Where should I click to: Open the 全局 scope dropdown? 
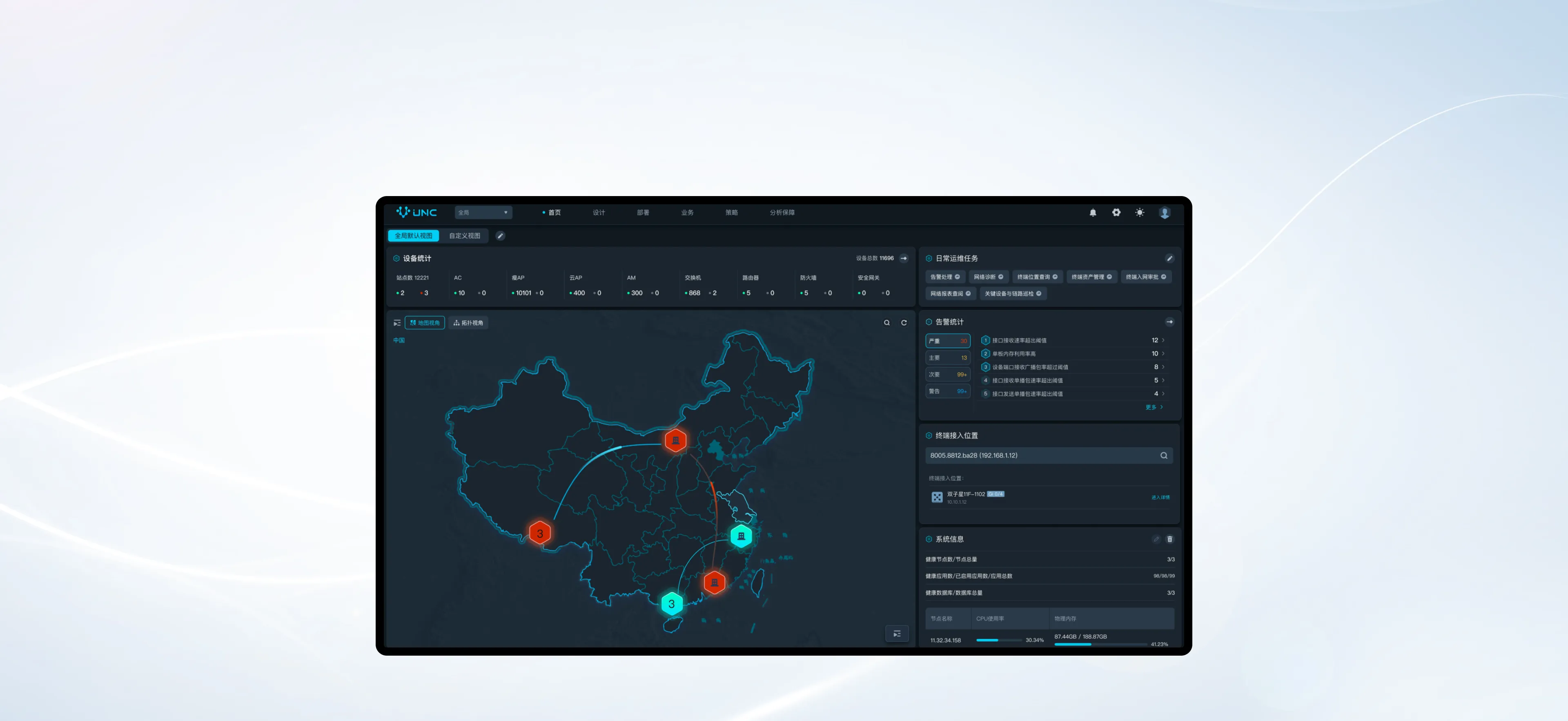point(483,212)
